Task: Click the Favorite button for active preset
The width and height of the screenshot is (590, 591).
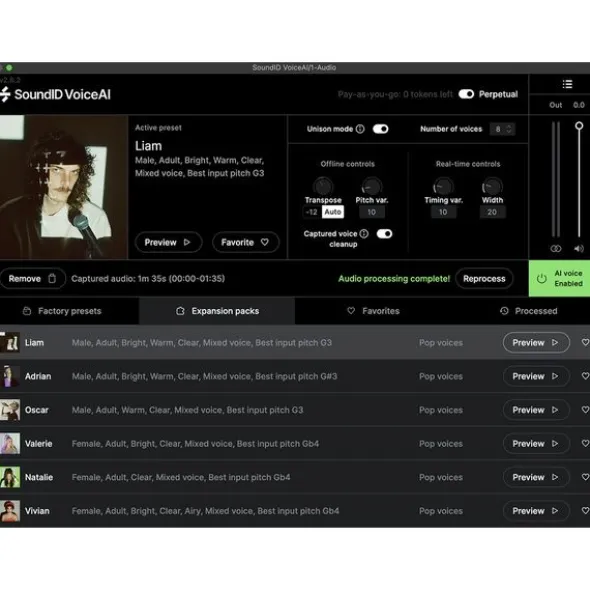Action: [245, 242]
